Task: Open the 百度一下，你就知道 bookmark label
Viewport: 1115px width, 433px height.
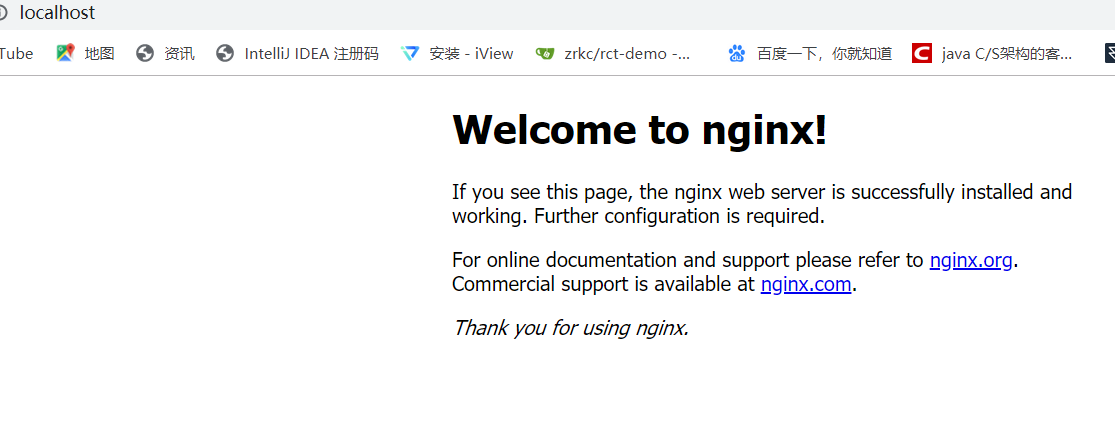Action: click(x=824, y=53)
